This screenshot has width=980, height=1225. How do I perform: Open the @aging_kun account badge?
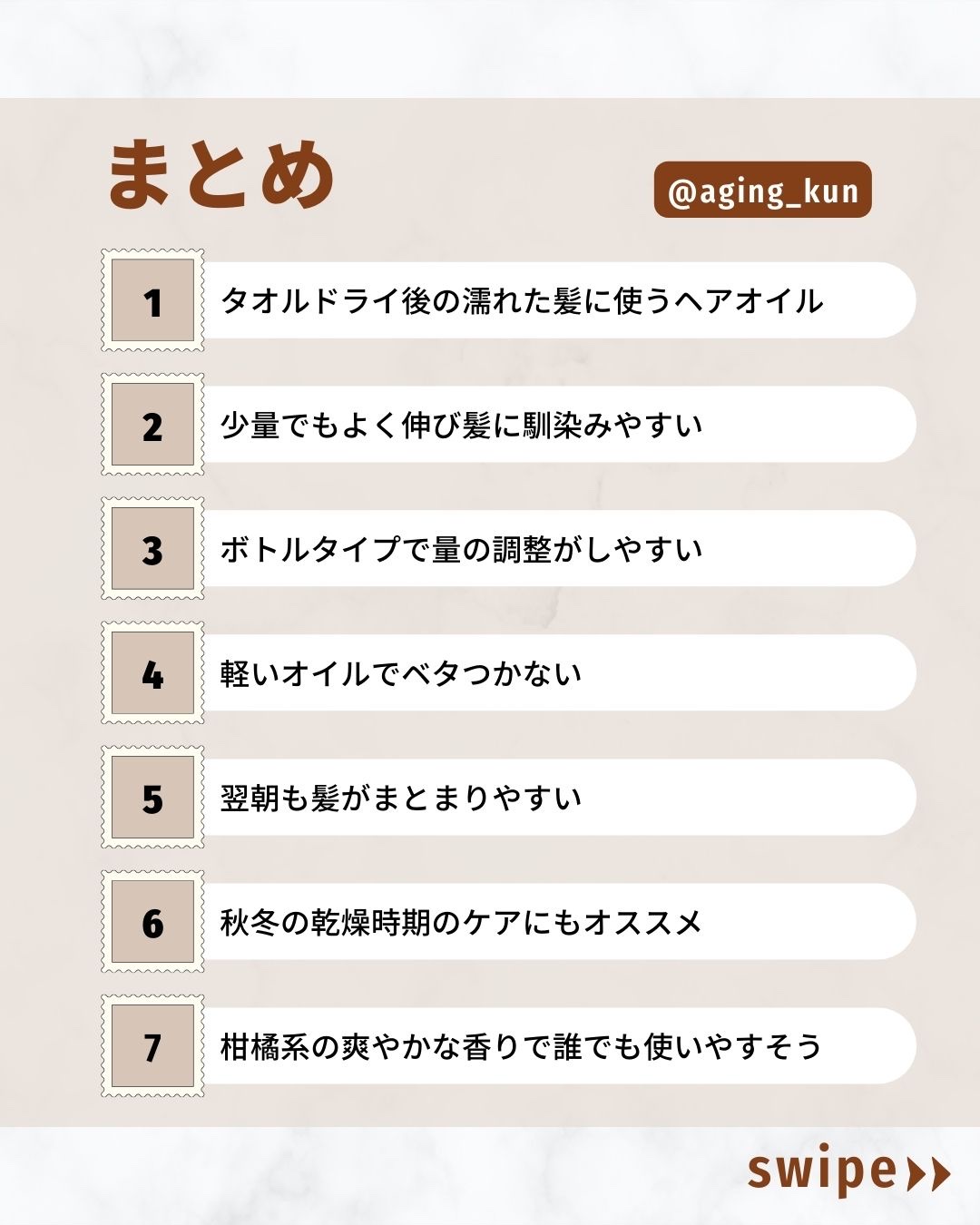pyautogui.click(x=762, y=191)
